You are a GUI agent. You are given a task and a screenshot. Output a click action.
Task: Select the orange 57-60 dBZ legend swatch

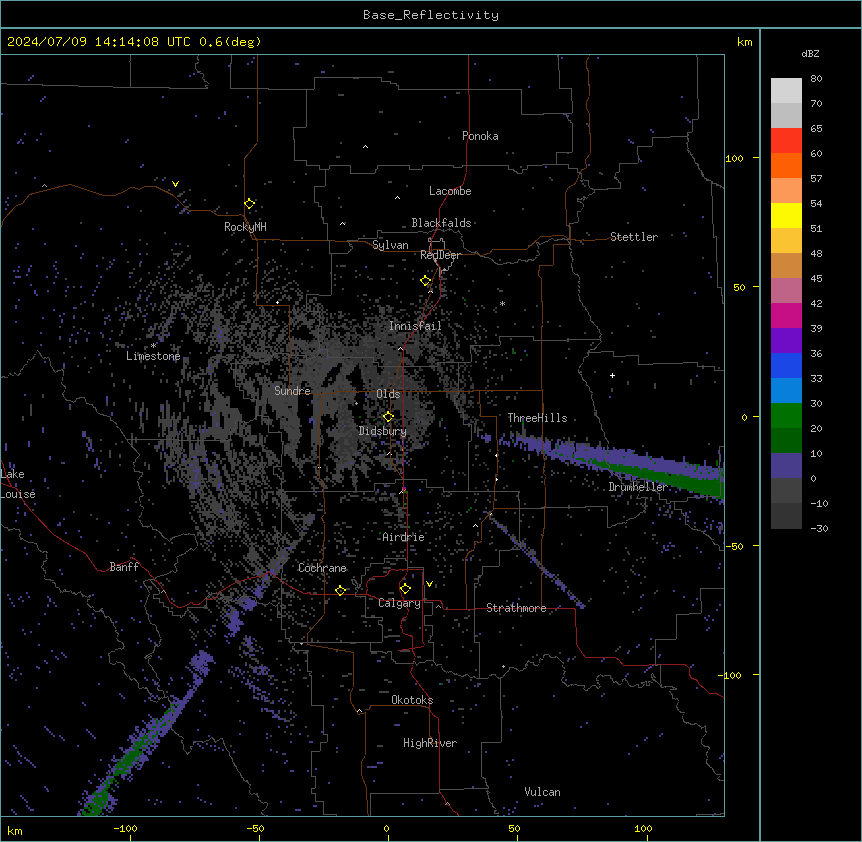click(786, 165)
